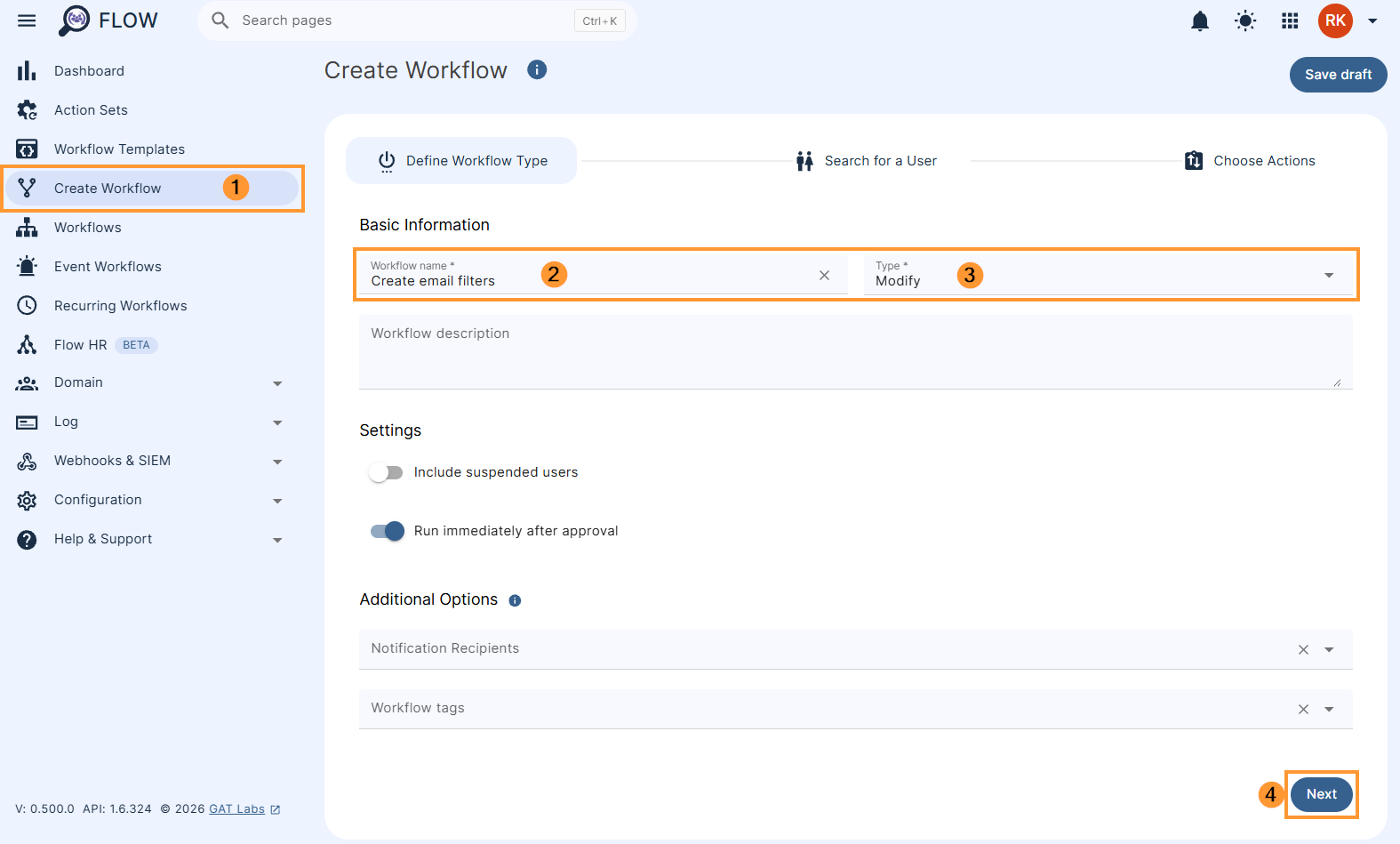Expand the Domain menu section
The height and width of the screenshot is (844, 1400).
[277, 383]
